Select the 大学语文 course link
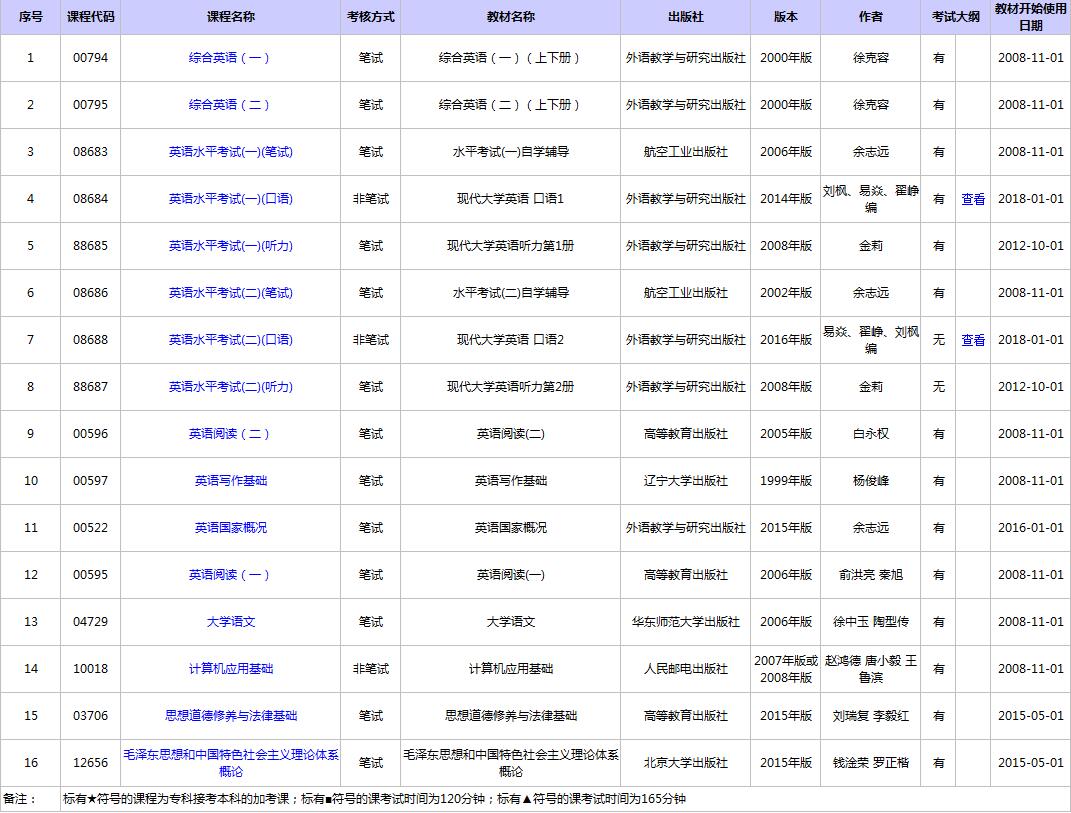The image size is (1071, 813). coord(230,622)
